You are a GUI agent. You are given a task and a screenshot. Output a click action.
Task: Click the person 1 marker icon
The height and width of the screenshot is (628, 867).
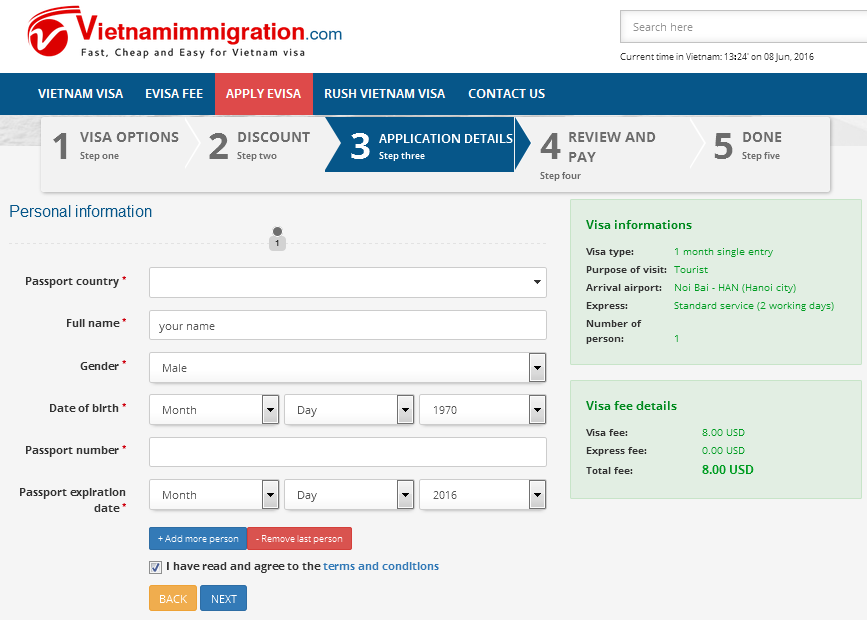coord(277,238)
